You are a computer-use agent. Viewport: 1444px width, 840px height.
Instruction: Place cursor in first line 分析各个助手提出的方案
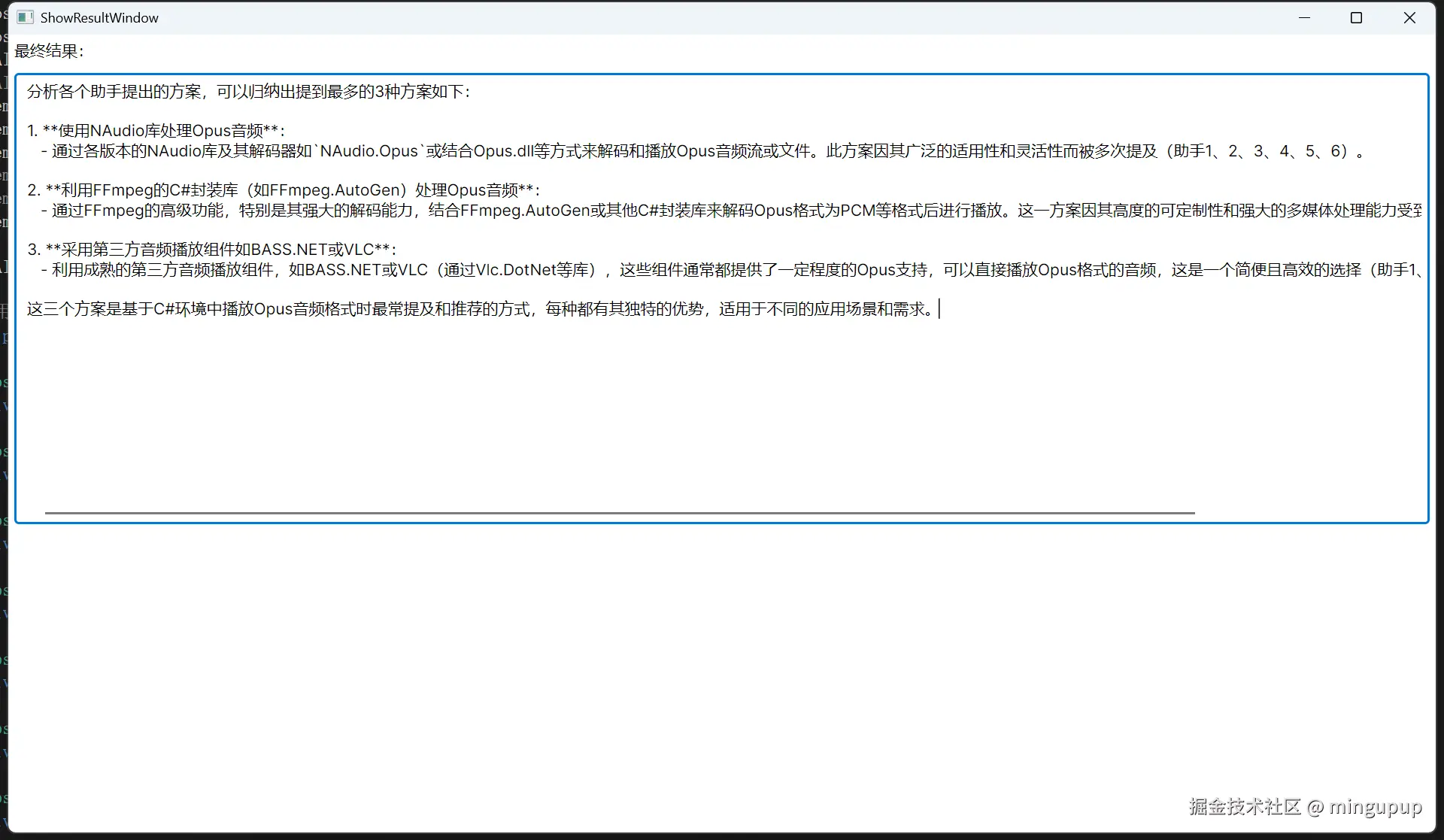[x=248, y=92]
